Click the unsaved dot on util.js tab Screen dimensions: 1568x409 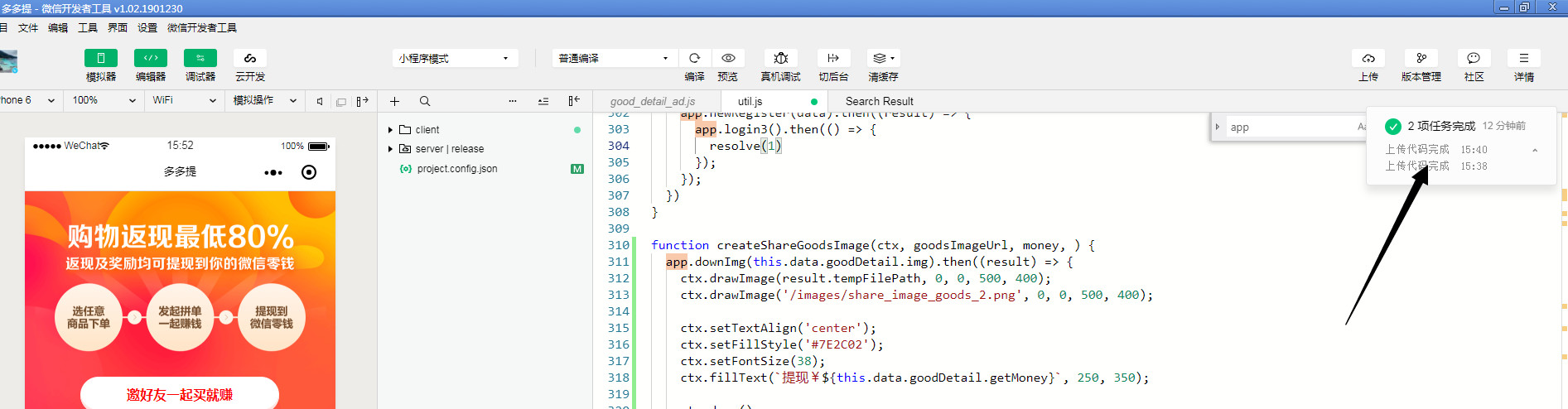[814, 102]
